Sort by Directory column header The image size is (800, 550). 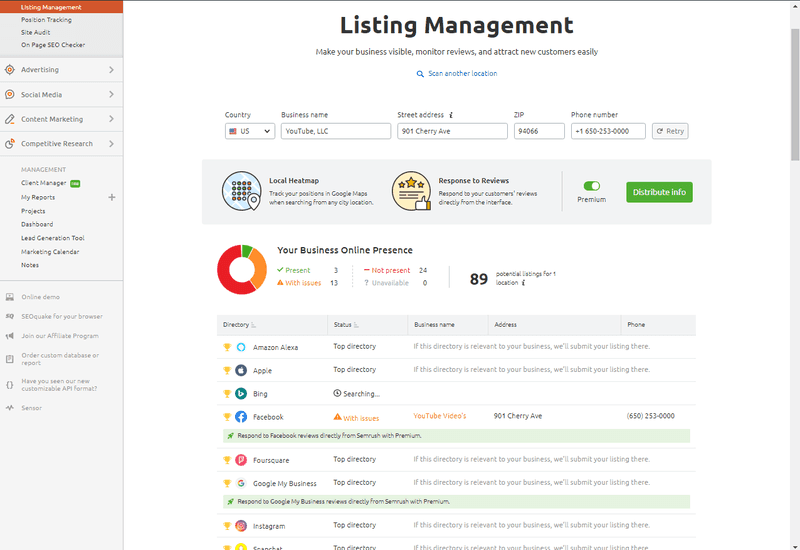pyautogui.click(x=239, y=324)
